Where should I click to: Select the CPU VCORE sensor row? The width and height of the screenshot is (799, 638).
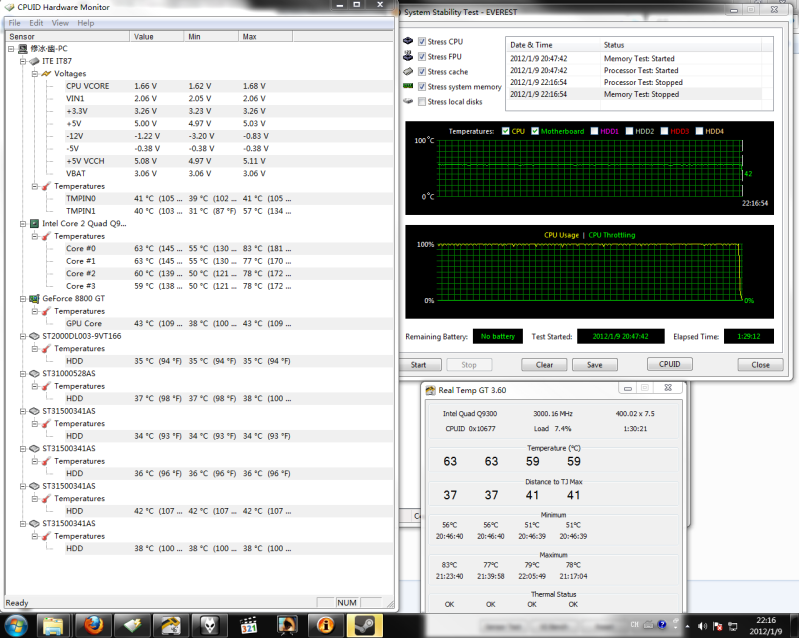tap(88, 86)
